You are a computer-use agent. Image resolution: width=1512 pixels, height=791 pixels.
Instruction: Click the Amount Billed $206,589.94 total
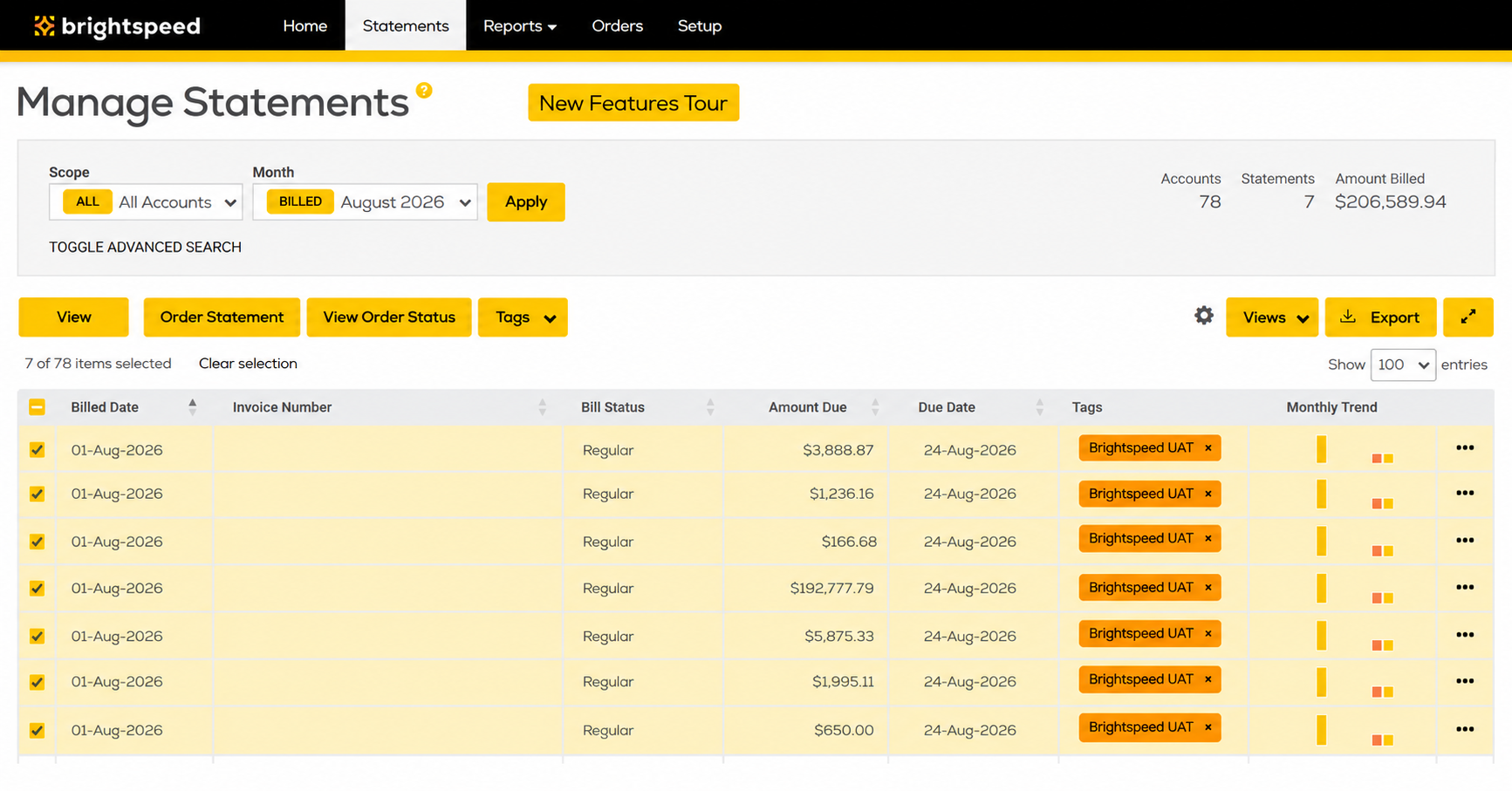(x=1391, y=202)
